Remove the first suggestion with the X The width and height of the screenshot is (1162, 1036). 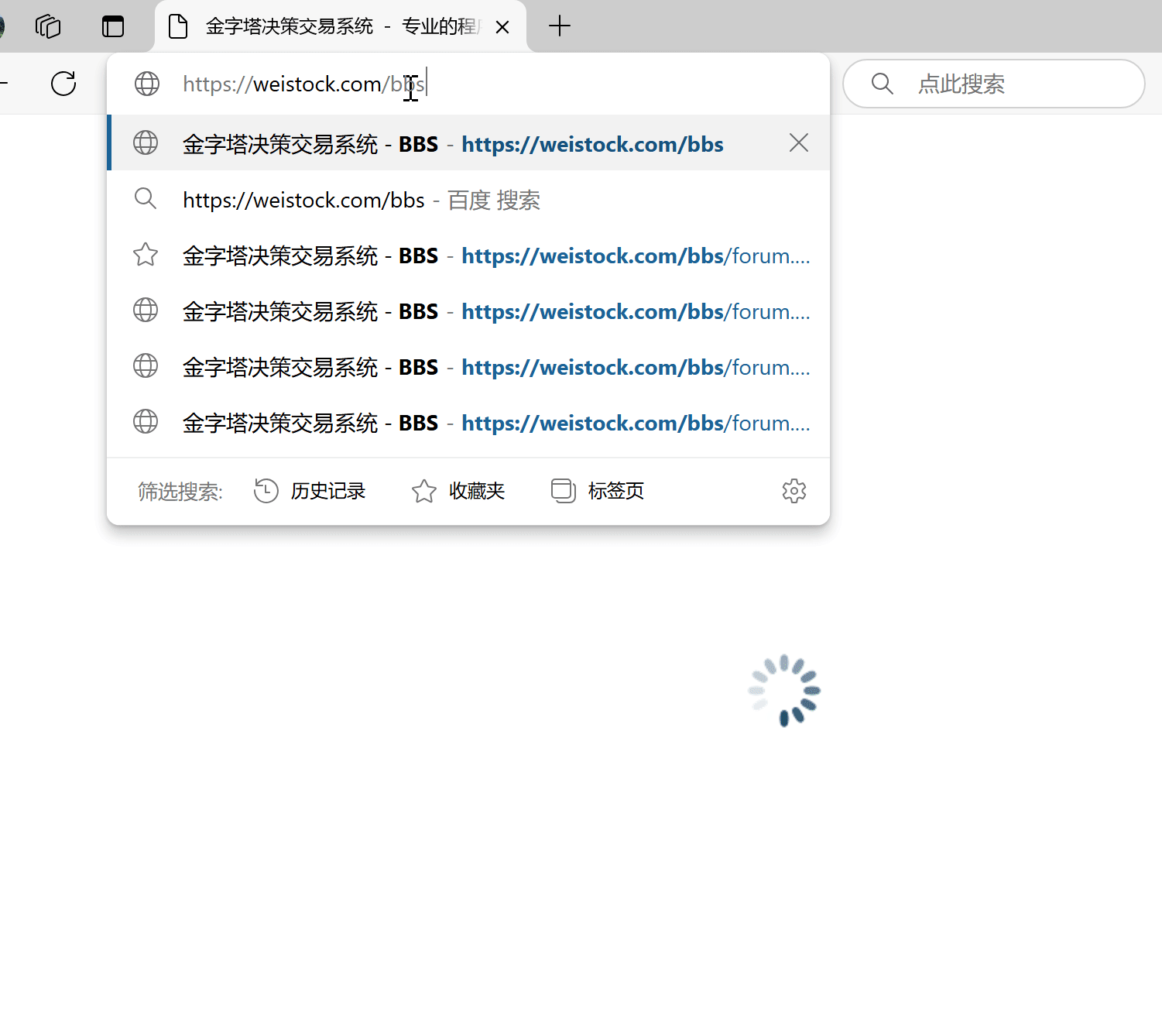click(x=799, y=142)
